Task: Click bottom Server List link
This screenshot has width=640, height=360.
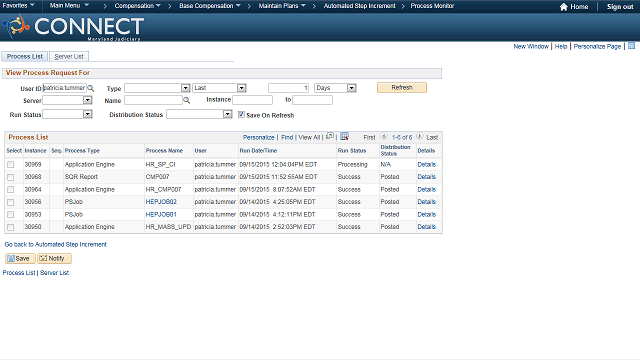Action: [54, 273]
